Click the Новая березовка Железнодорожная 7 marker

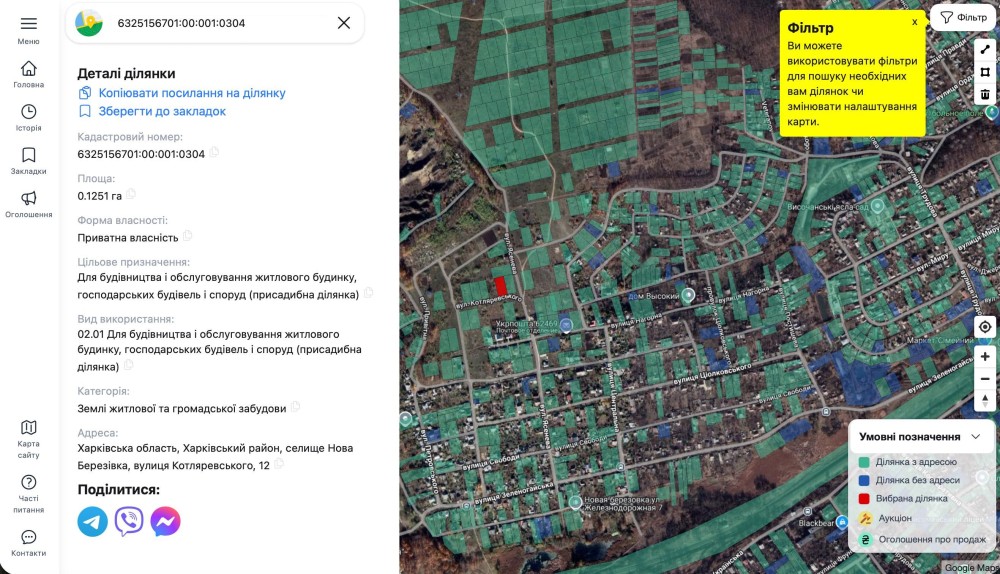point(575,503)
